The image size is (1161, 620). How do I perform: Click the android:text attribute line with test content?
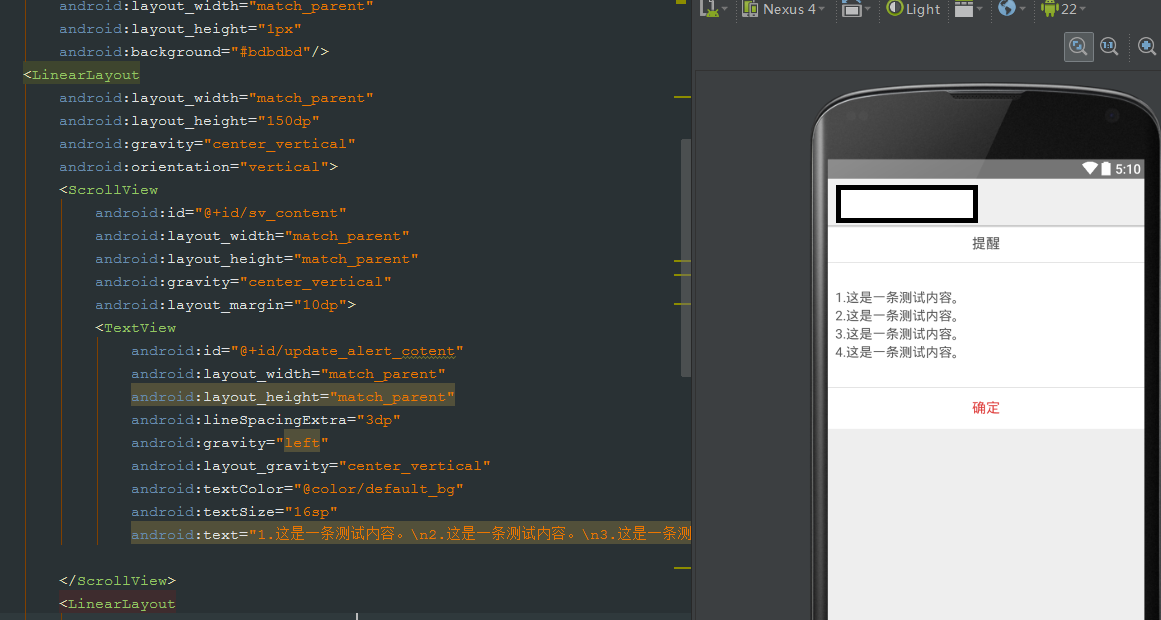(411, 534)
